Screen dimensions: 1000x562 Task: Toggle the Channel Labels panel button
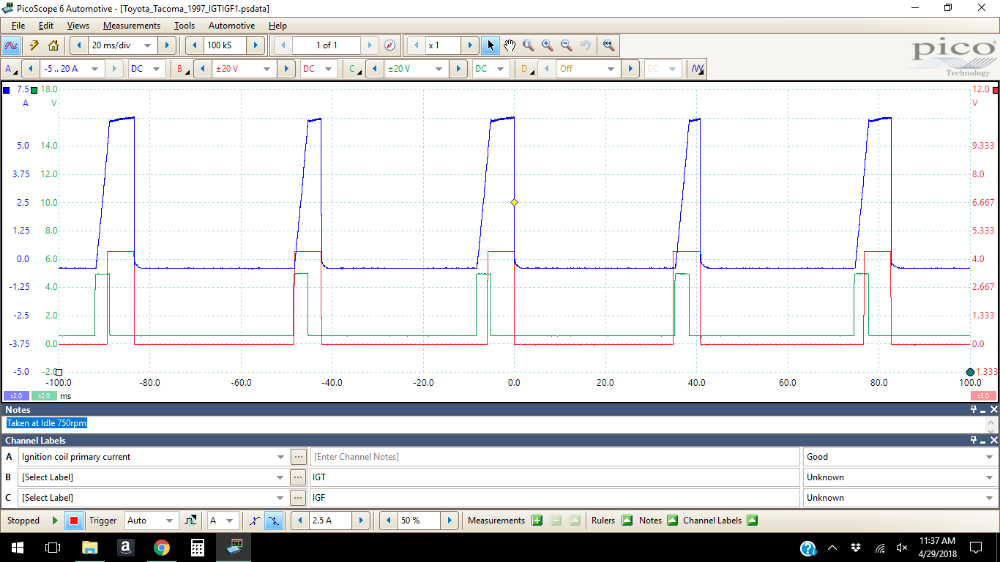click(x=753, y=521)
